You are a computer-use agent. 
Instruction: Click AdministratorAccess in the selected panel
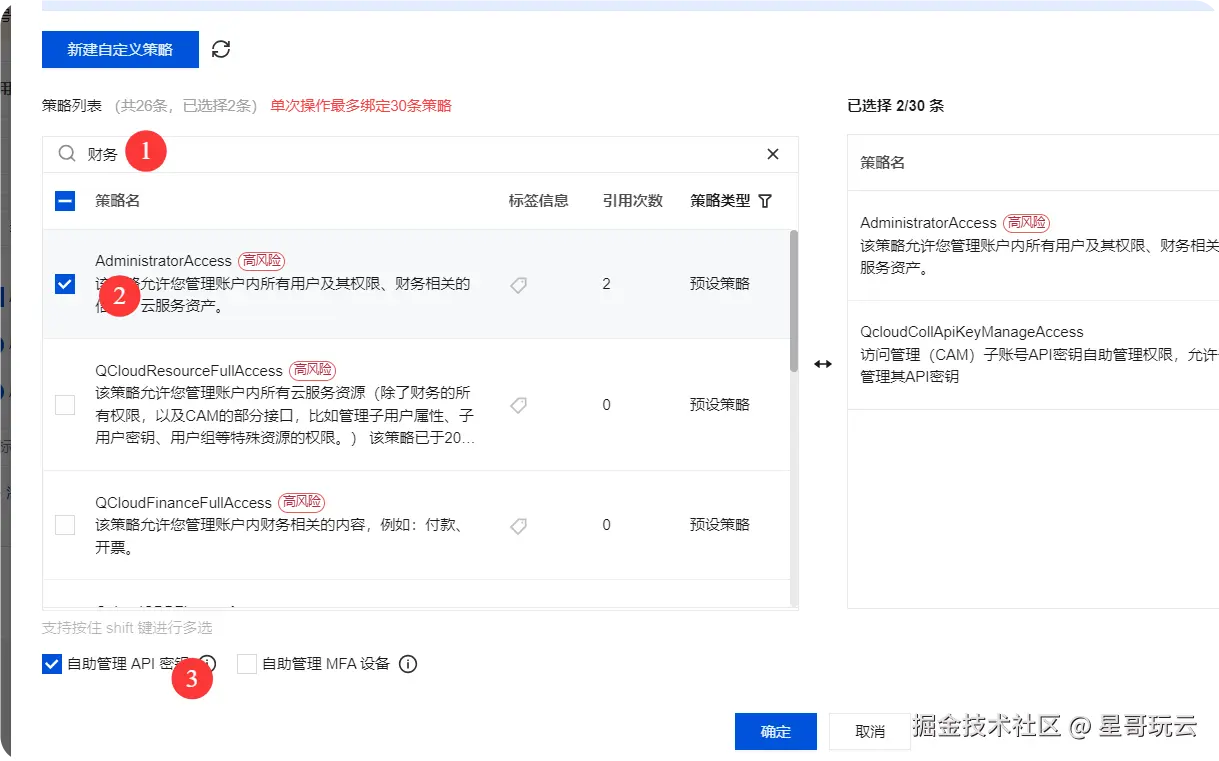[928, 223]
